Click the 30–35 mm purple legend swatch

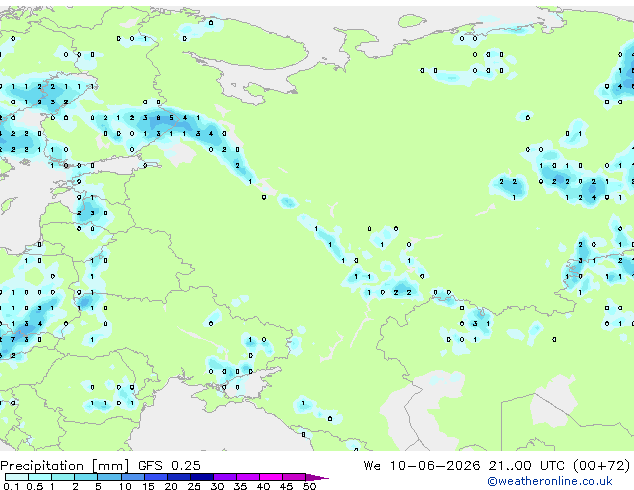225,477
